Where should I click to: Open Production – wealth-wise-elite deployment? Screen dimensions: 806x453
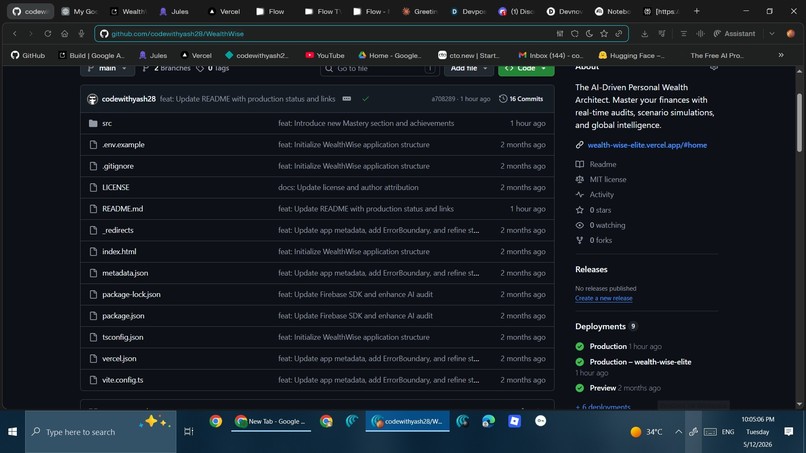[640, 362]
